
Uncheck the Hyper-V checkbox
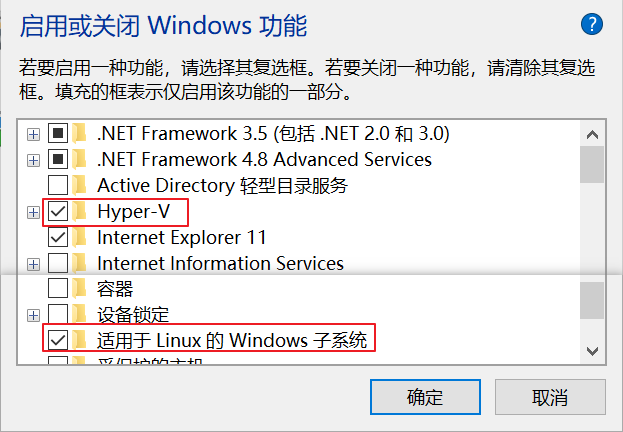click(58, 211)
